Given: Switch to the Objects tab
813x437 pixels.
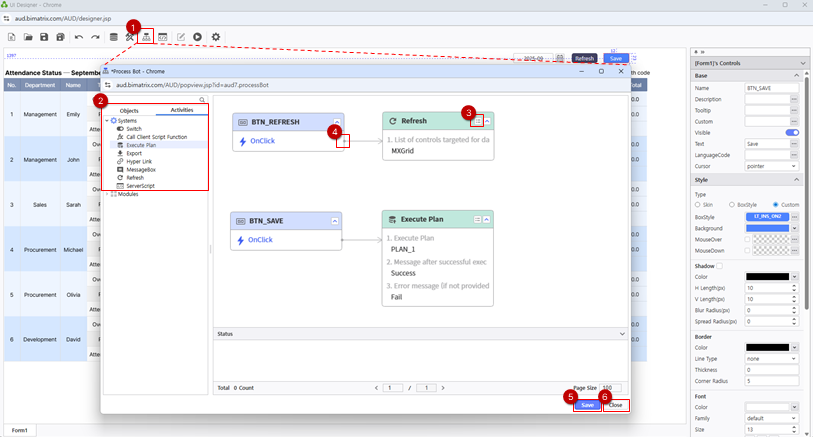Looking at the screenshot, I should click(x=129, y=110).
